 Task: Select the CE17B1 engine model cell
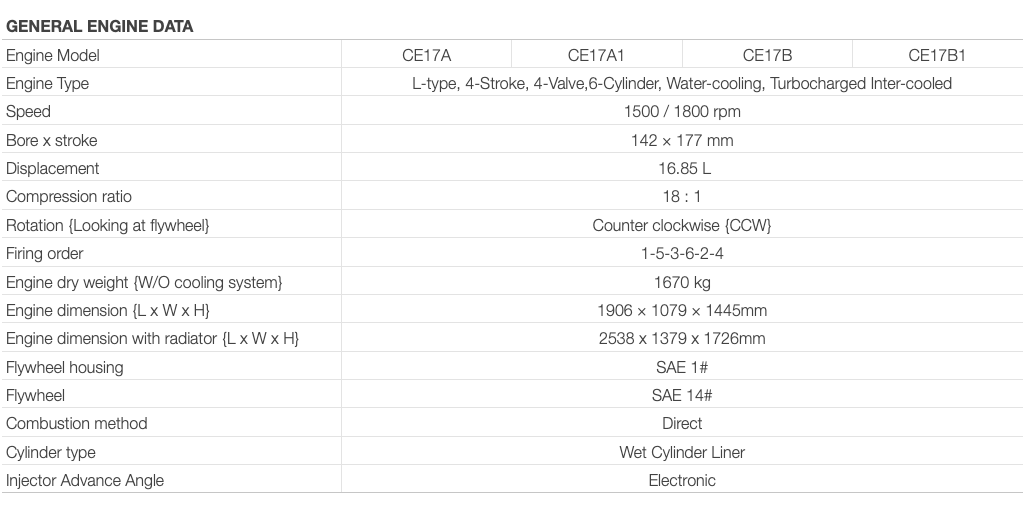[937, 56]
